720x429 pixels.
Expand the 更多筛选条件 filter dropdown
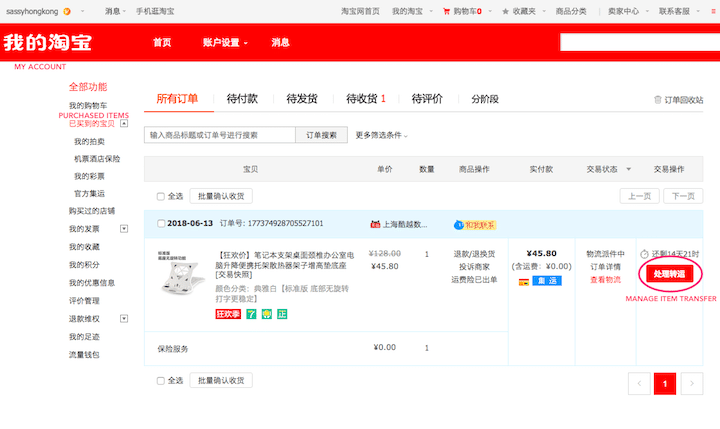pos(381,135)
